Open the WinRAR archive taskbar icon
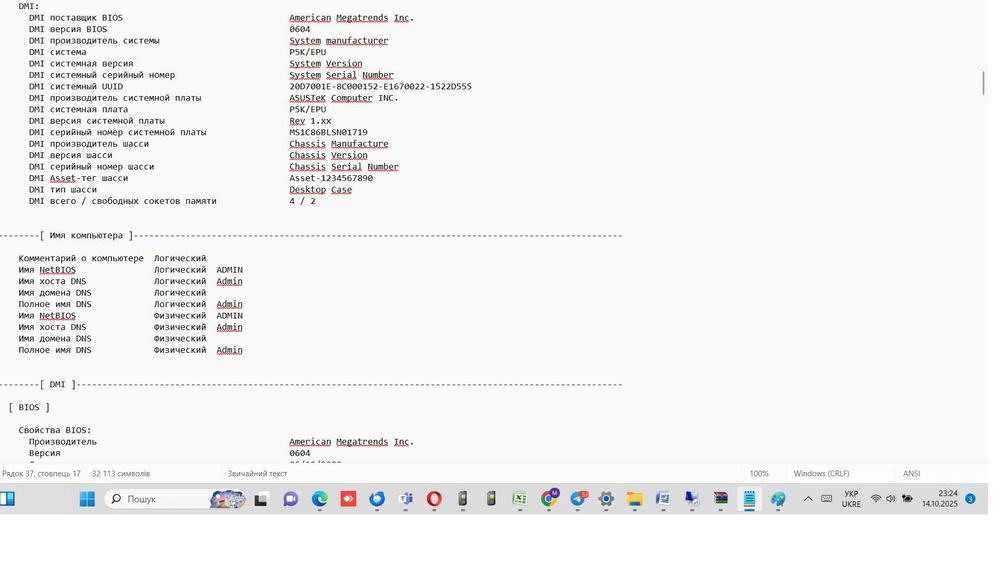1000x563 pixels. coord(721,499)
